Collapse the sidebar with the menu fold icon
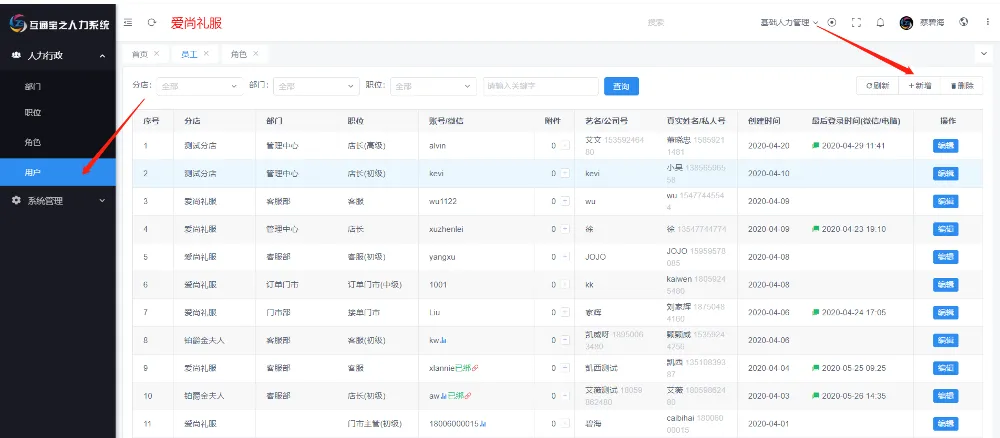The width and height of the screenshot is (1000, 438). pyautogui.click(x=128, y=22)
